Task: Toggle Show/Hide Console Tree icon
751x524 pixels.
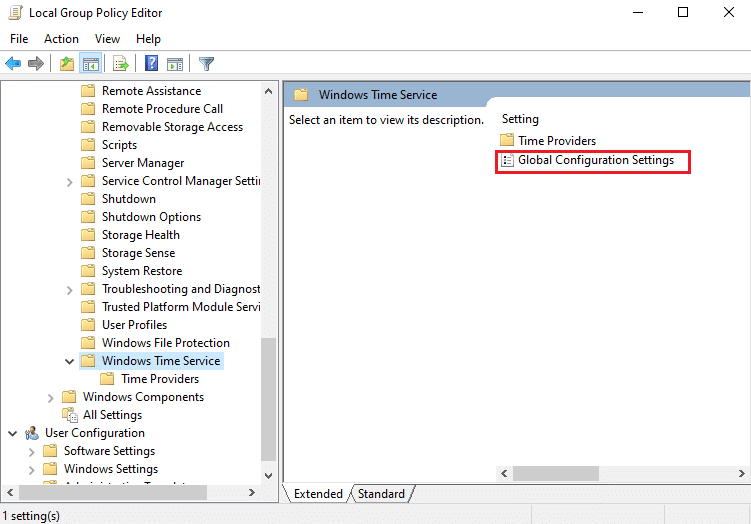Action: (91, 64)
